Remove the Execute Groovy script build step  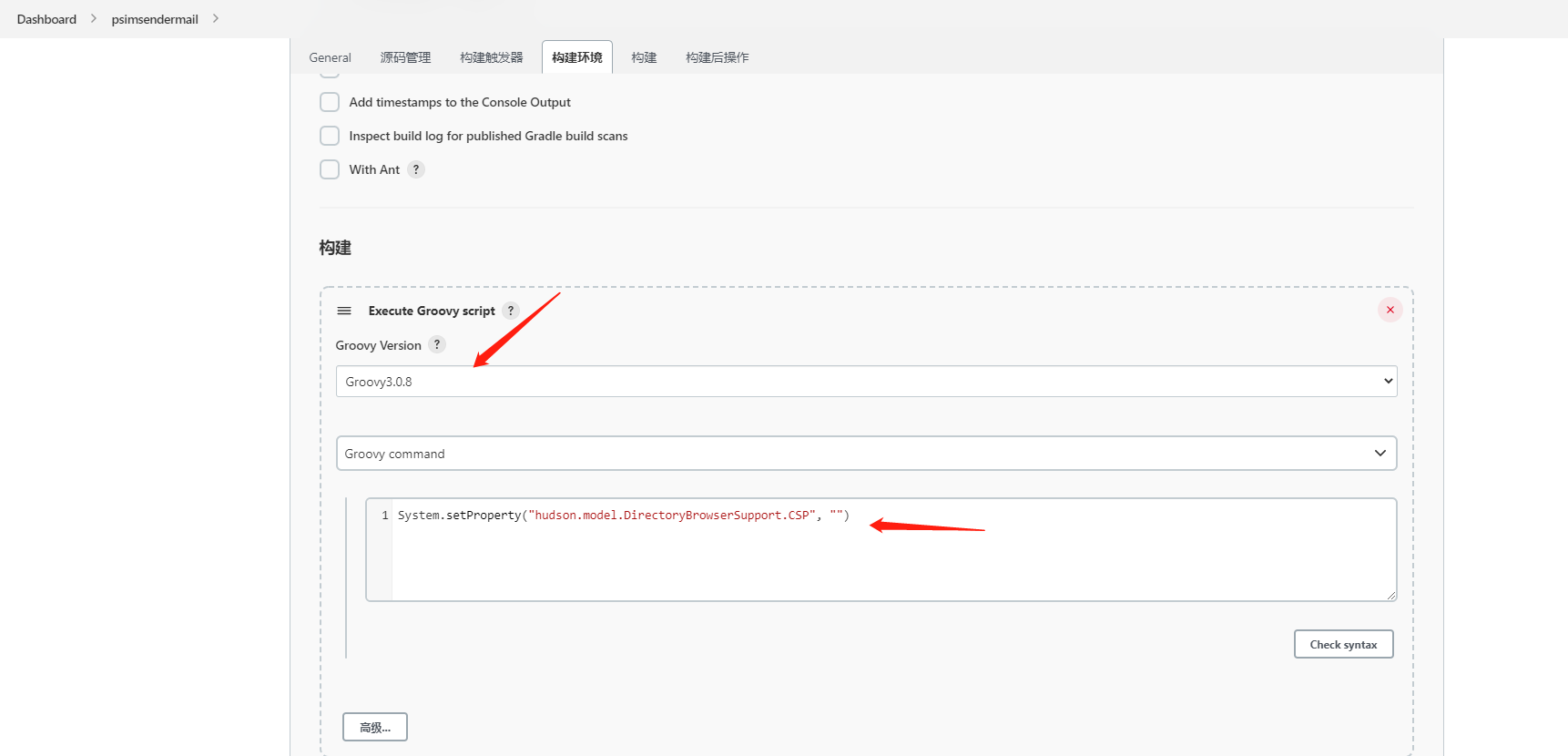(1390, 310)
